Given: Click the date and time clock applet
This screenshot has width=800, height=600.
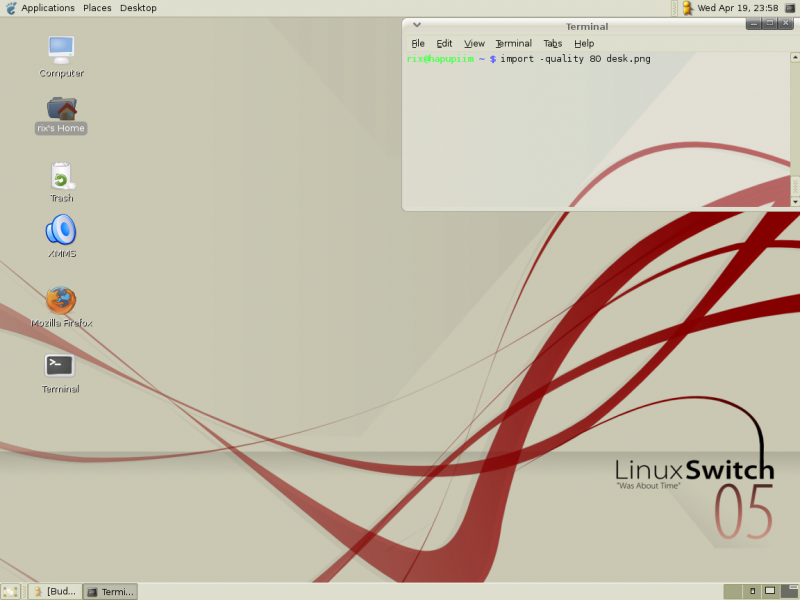Looking at the screenshot, I should [738, 8].
